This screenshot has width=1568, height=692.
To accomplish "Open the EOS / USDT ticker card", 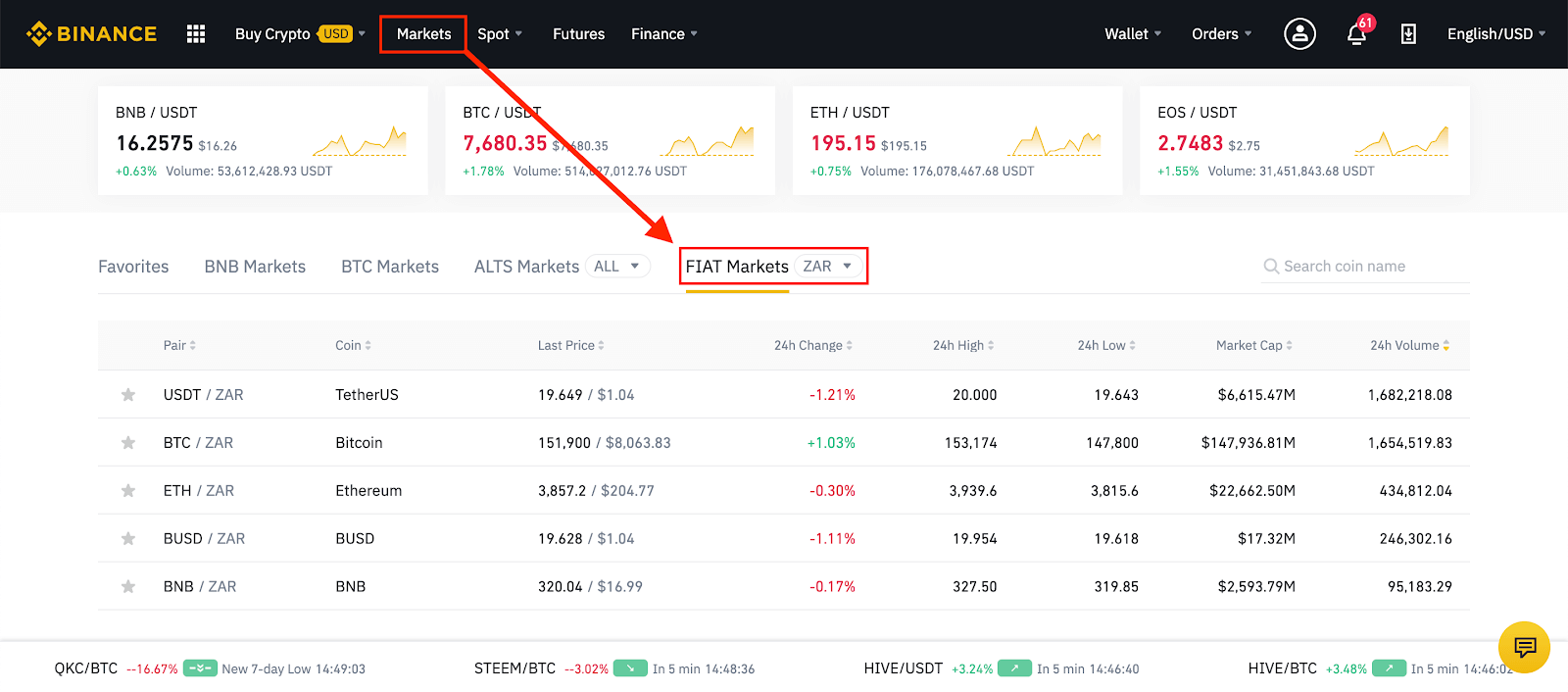I will point(1304,140).
